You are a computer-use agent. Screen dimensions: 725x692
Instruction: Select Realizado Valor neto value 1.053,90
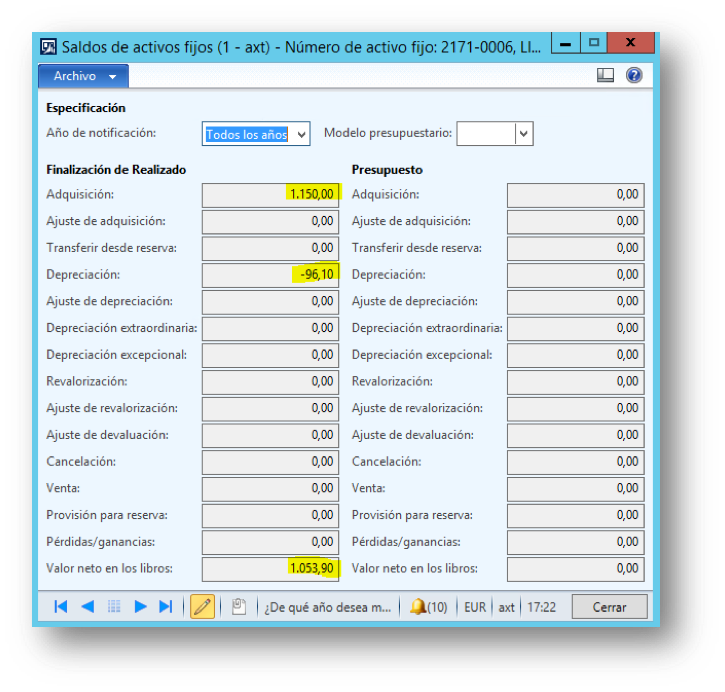(270, 569)
